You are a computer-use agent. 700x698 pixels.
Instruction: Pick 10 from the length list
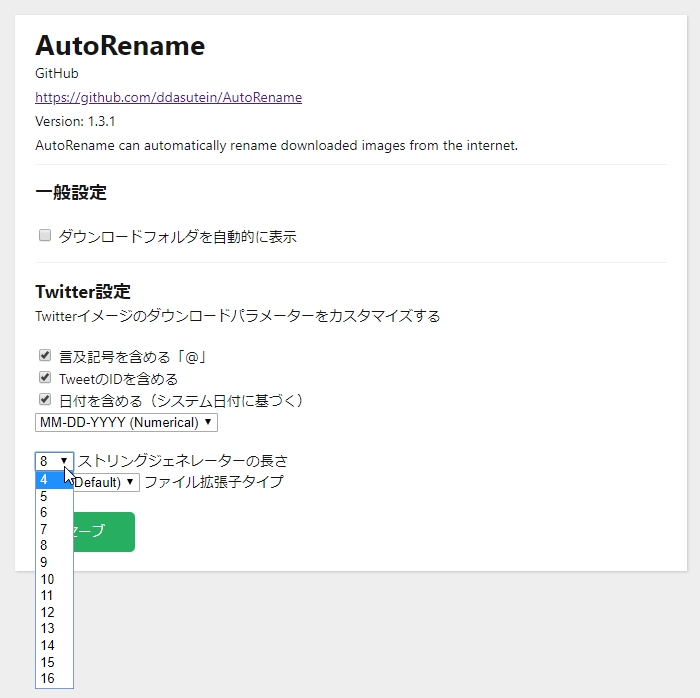click(54, 579)
